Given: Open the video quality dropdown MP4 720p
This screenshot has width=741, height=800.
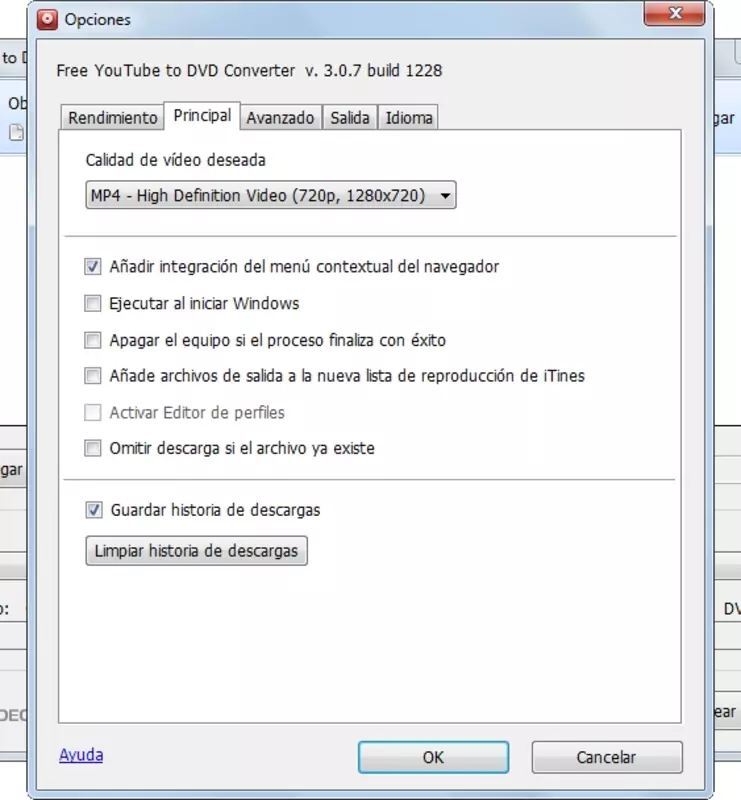Looking at the screenshot, I should tap(271, 195).
